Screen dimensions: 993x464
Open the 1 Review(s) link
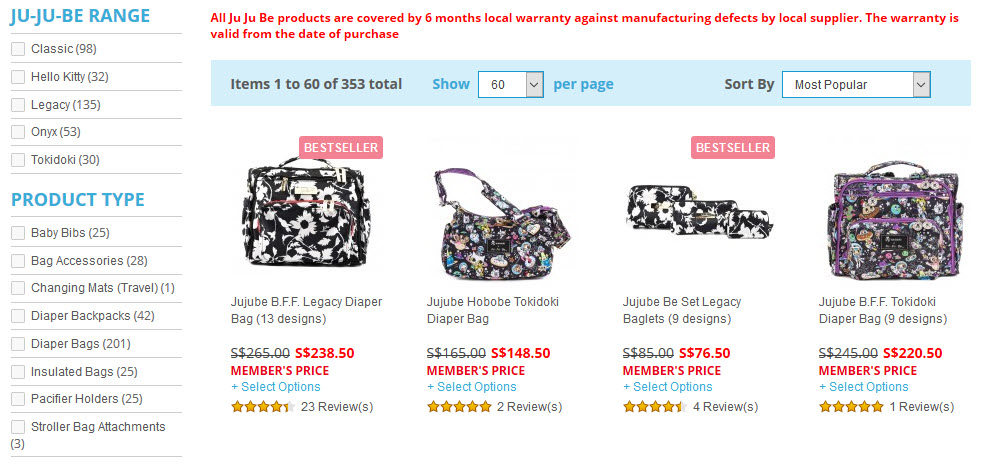tap(921, 407)
